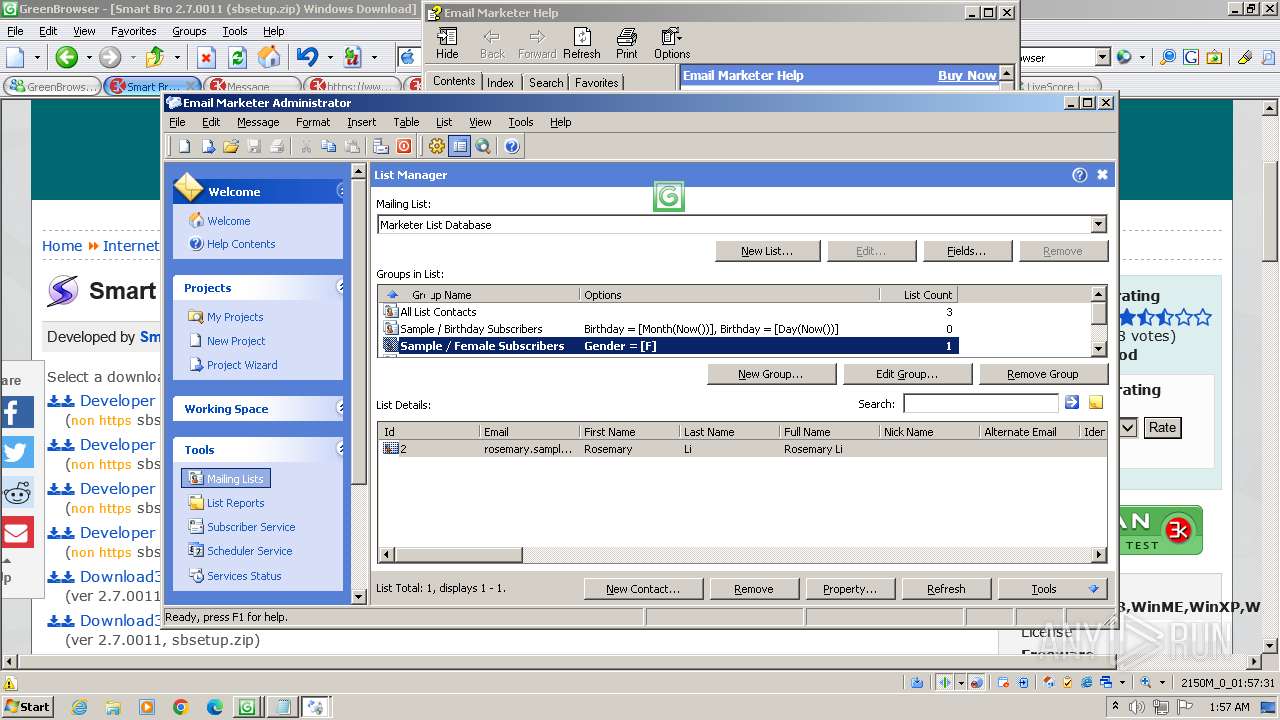Click the List Manager help question mark icon
Screen dimensions: 1280x720
click(x=1079, y=175)
